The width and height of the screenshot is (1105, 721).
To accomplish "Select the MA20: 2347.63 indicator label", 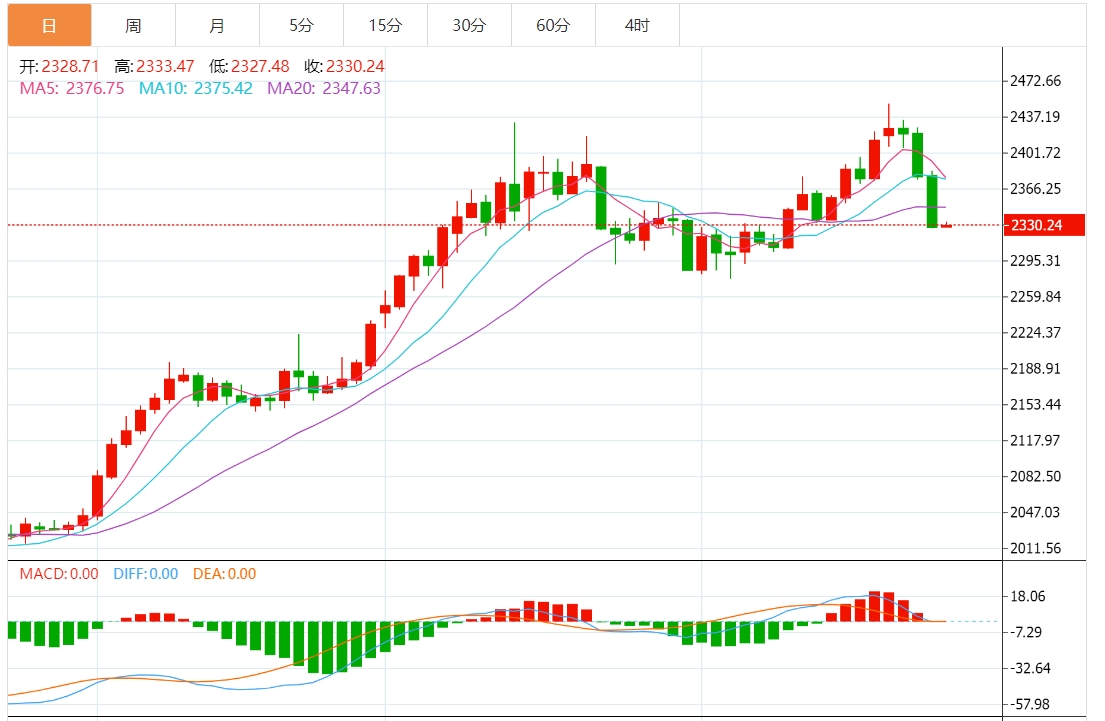I will (x=324, y=88).
